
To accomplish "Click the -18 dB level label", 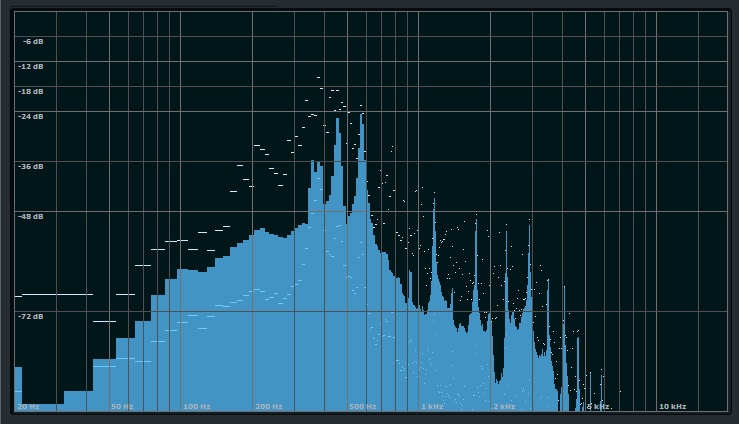I will point(31,91).
